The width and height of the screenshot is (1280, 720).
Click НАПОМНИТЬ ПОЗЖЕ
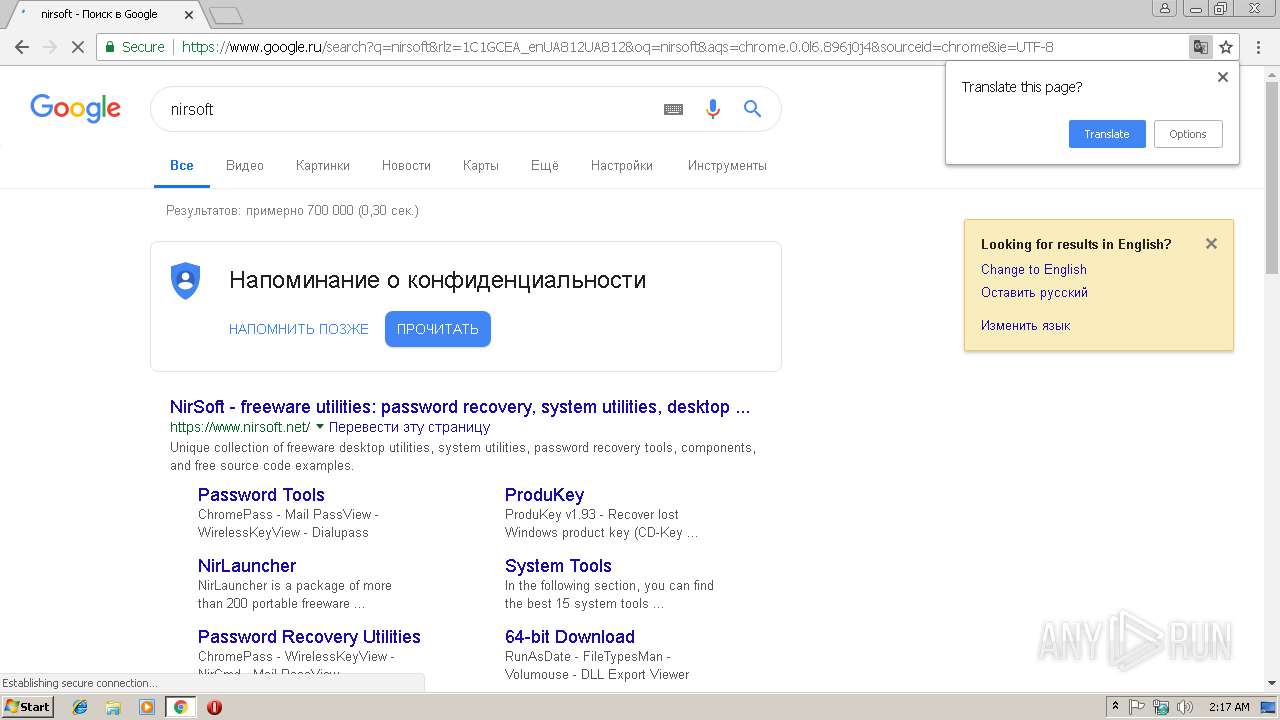coord(299,329)
